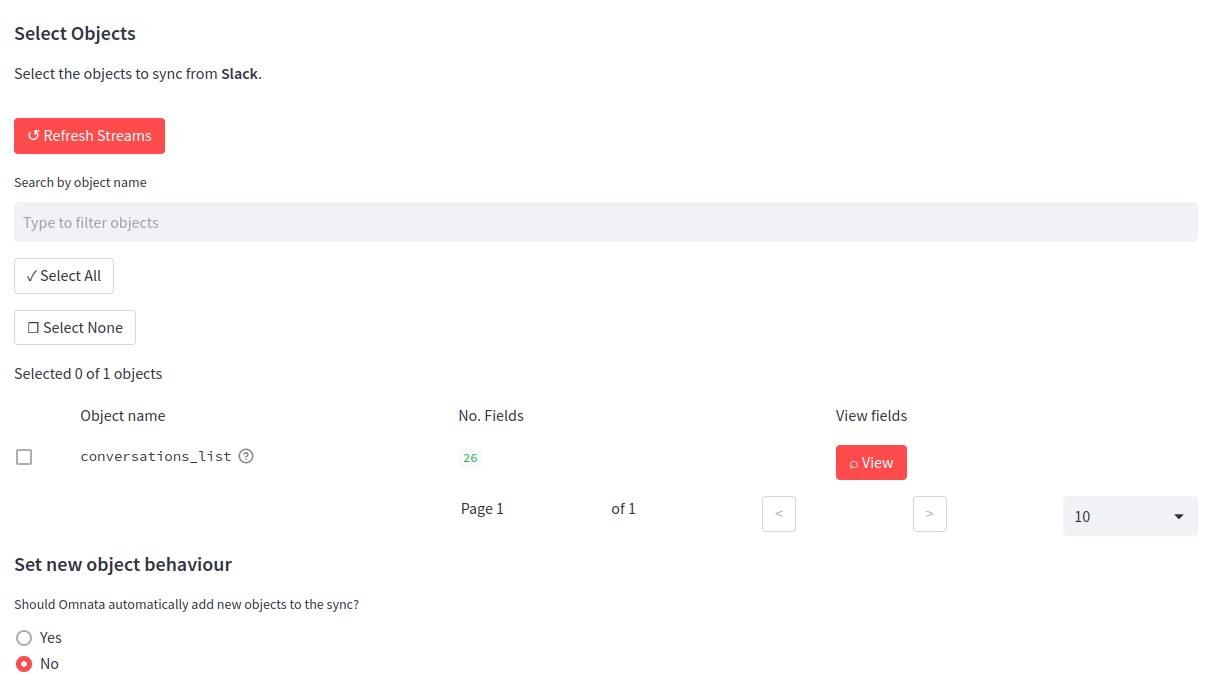Click the Object name column header

coord(123,416)
